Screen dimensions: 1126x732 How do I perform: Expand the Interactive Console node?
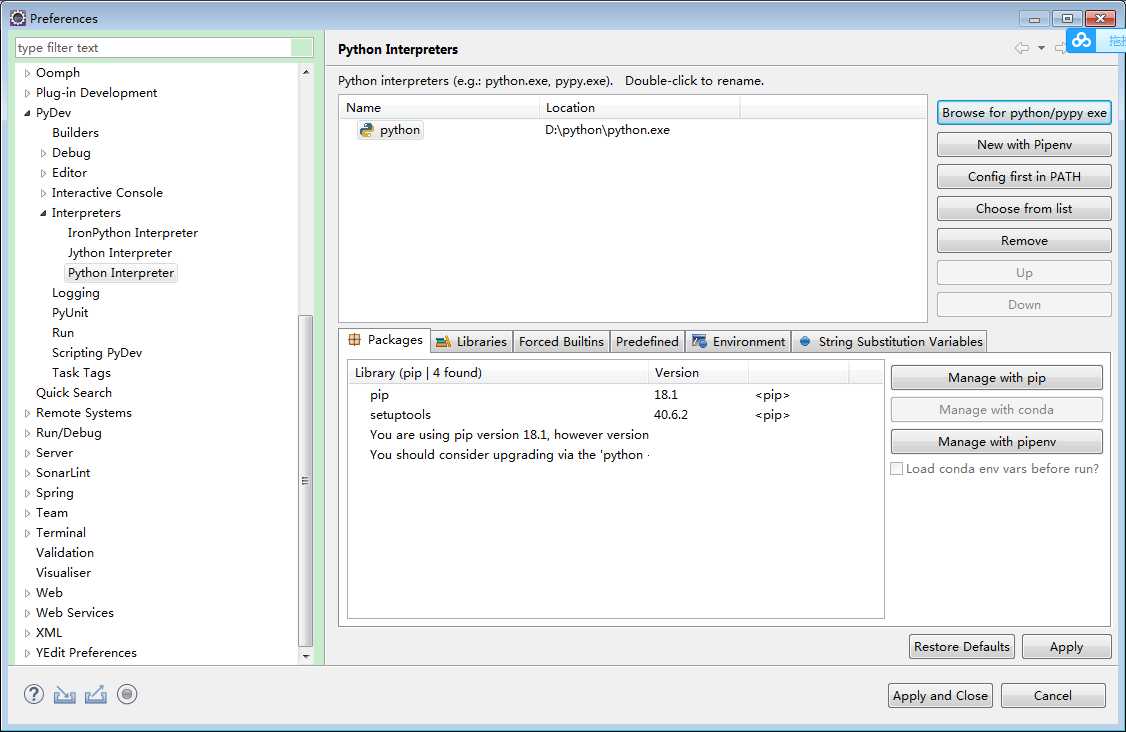tap(43, 193)
